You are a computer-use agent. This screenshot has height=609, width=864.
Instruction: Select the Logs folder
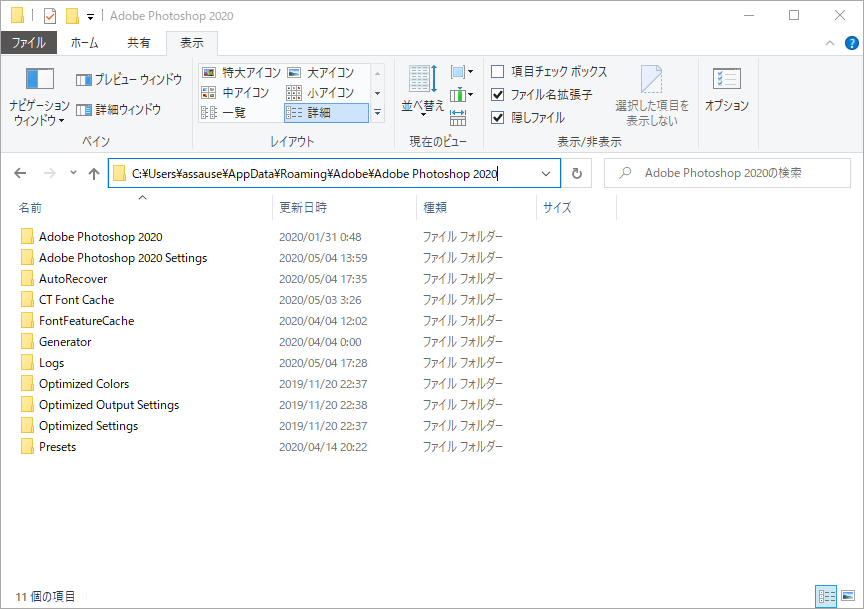43,363
